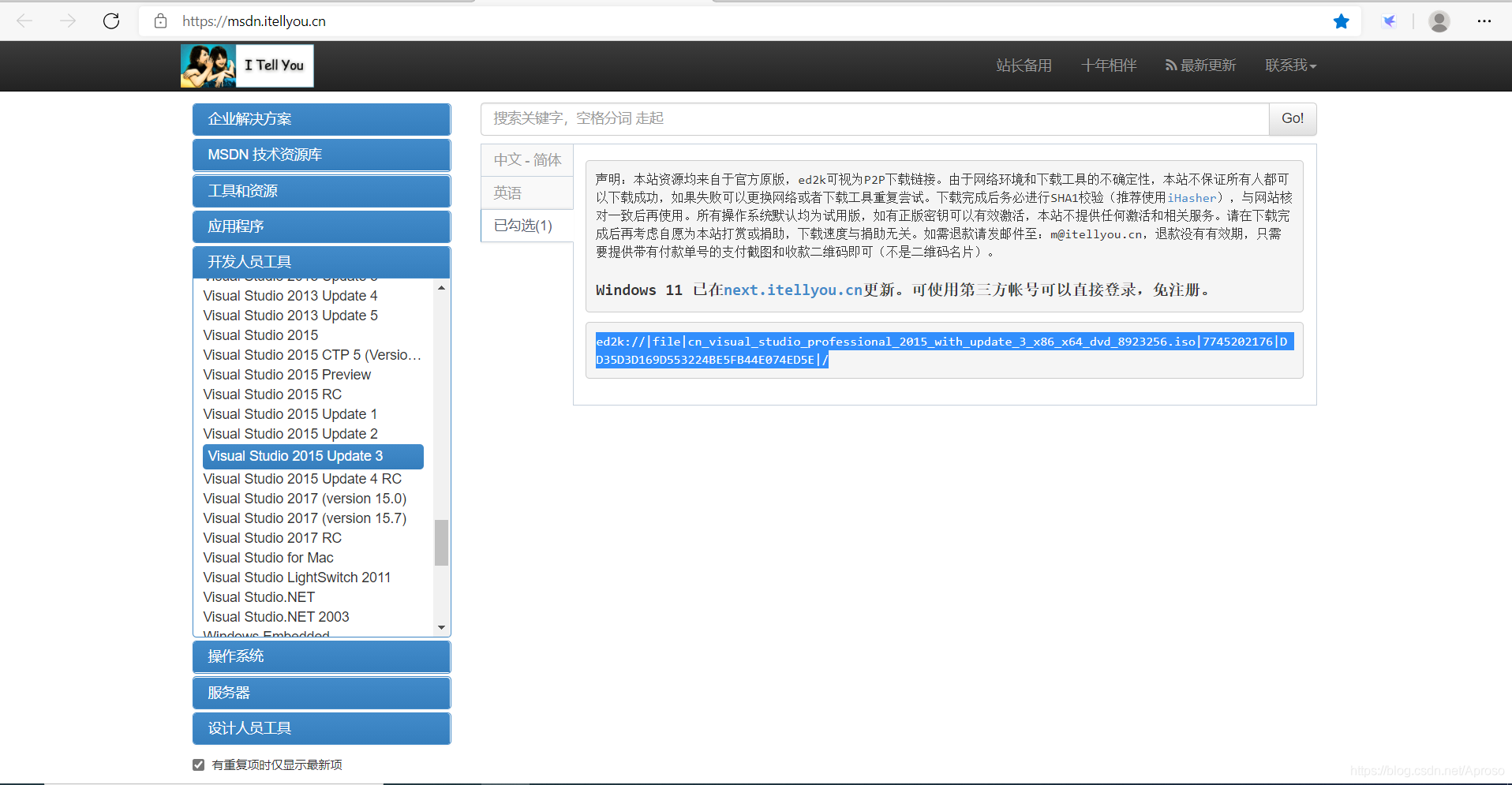Click the list scrollbar up arrow
The width and height of the screenshot is (1512, 785).
tap(441, 288)
